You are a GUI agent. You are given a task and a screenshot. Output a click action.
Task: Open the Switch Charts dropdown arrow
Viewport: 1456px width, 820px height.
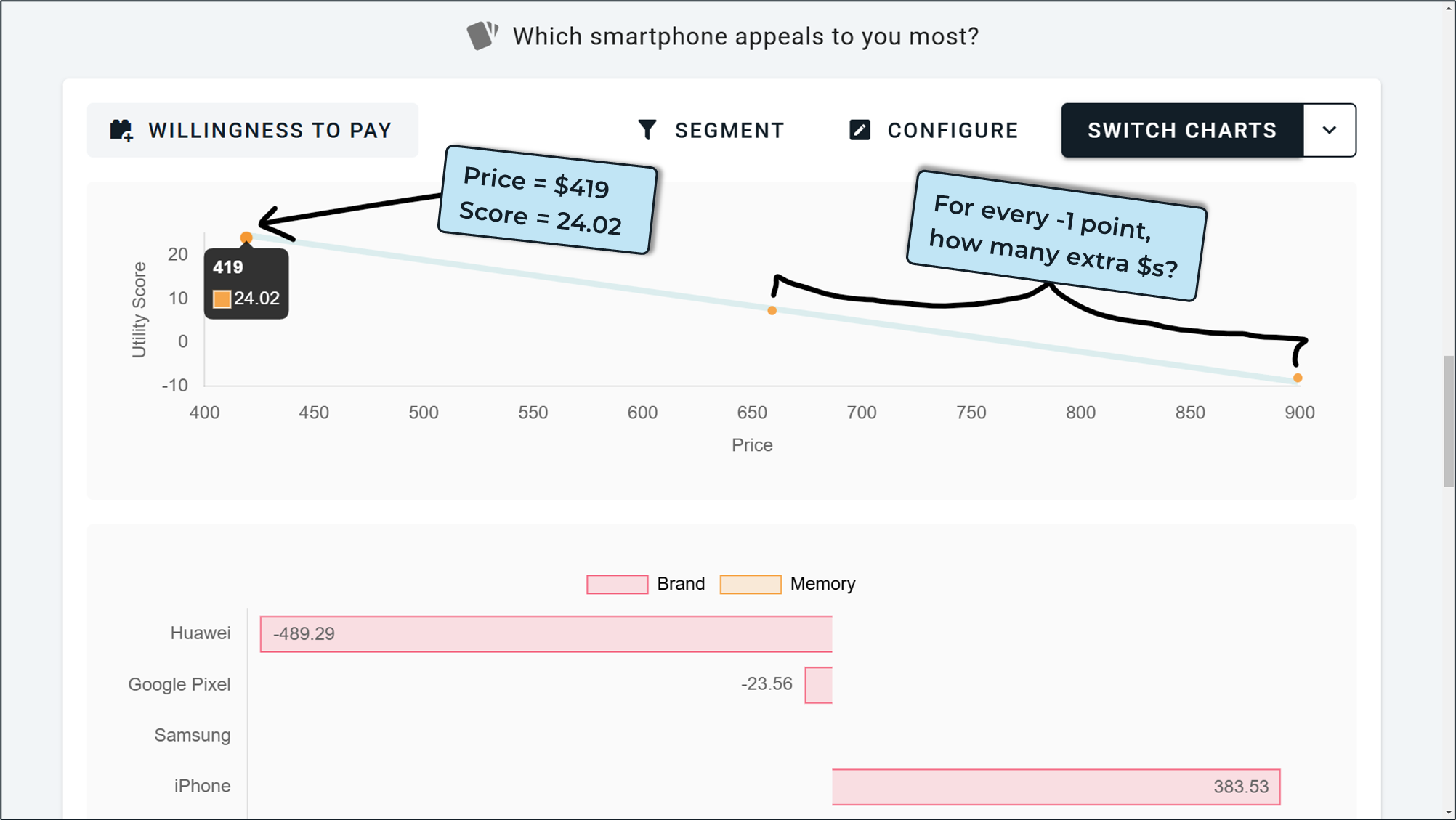[1330, 131]
